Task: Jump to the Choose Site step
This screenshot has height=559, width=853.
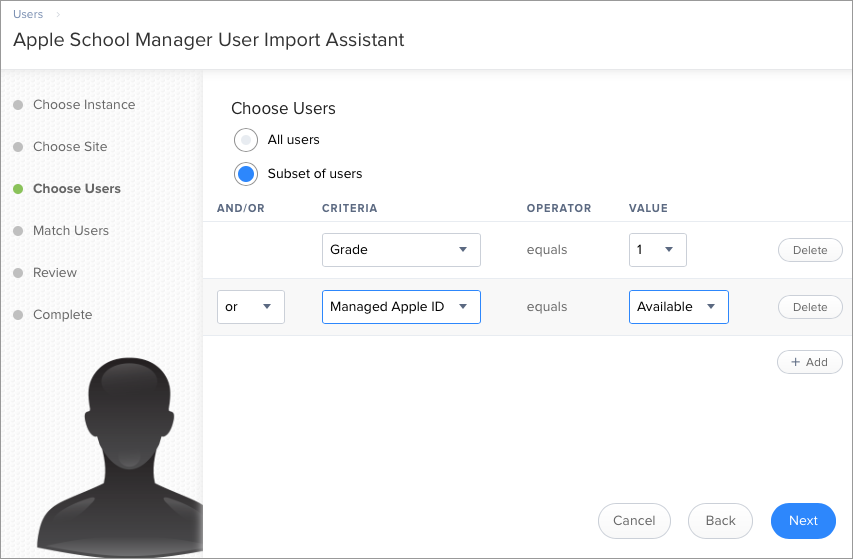Action: tap(70, 147)
